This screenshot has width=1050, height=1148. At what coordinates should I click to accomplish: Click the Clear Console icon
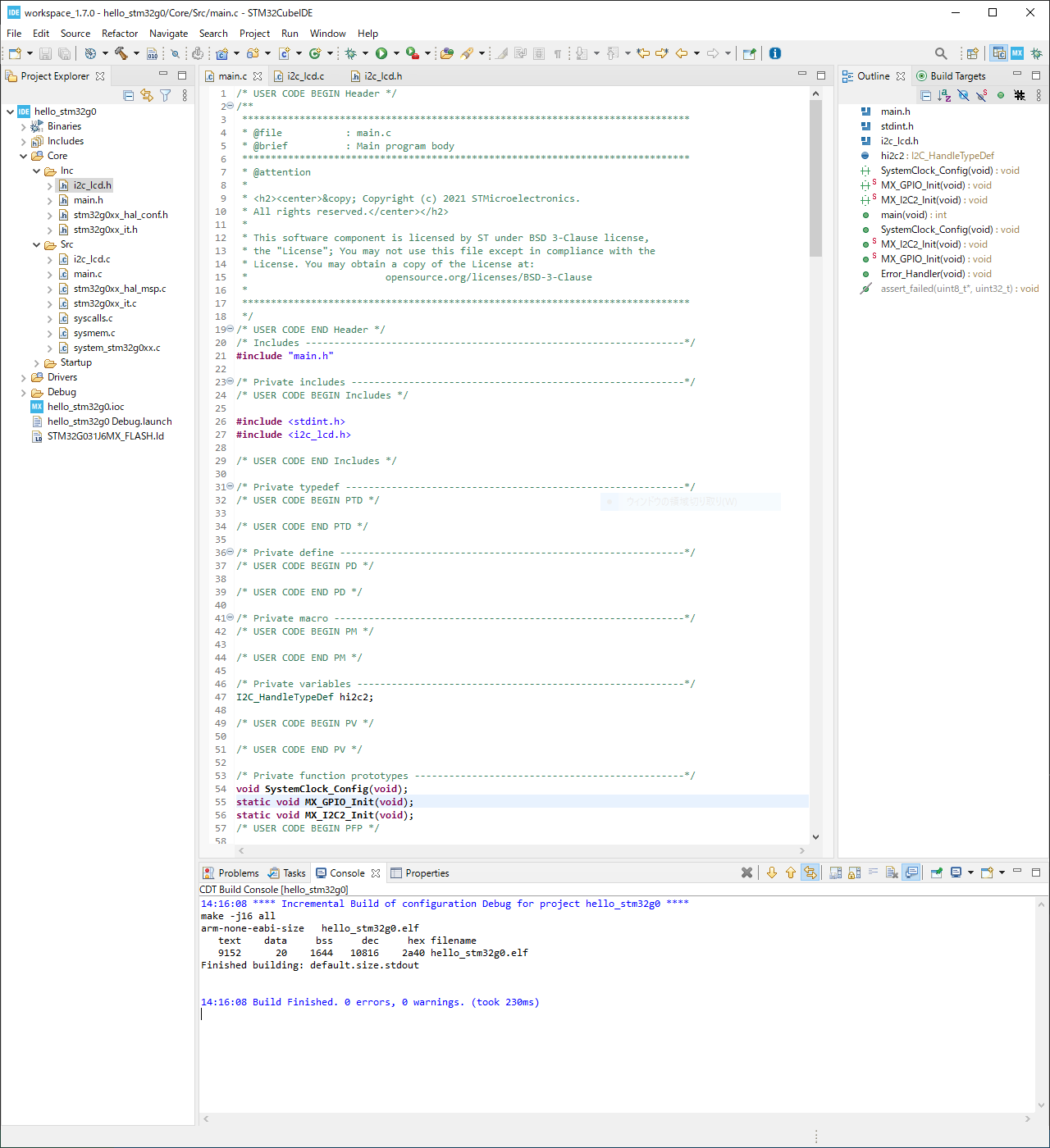point(892,872)
